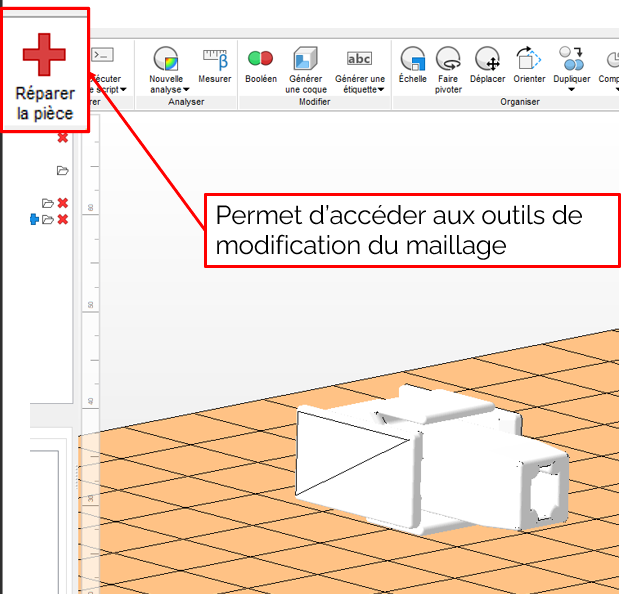Expand the Dupliquer dropdown arrow
The image size is (626, 594).
click(572, 90)
